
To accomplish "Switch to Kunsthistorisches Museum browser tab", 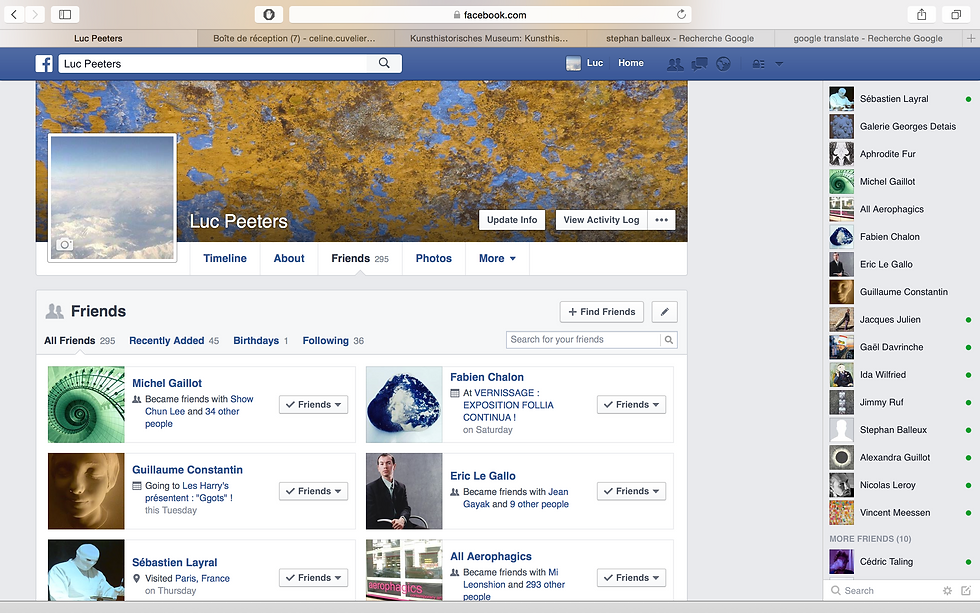I will (489, 38).
